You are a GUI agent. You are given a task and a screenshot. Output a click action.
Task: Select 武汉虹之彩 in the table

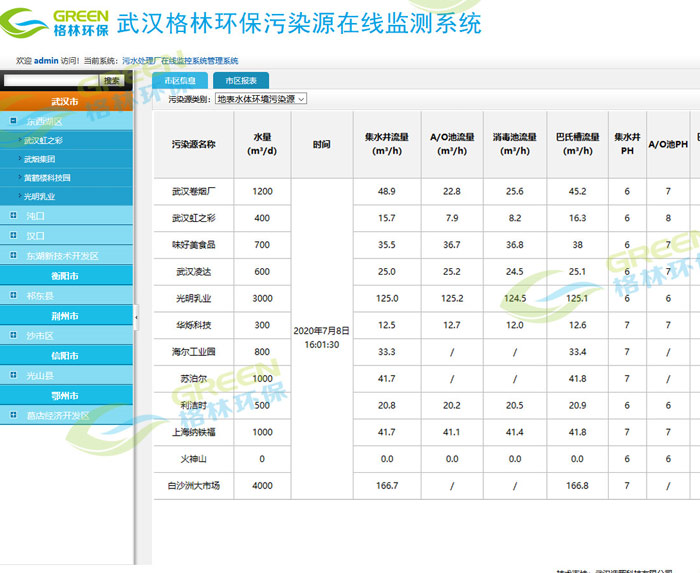(x=194, y=218)
